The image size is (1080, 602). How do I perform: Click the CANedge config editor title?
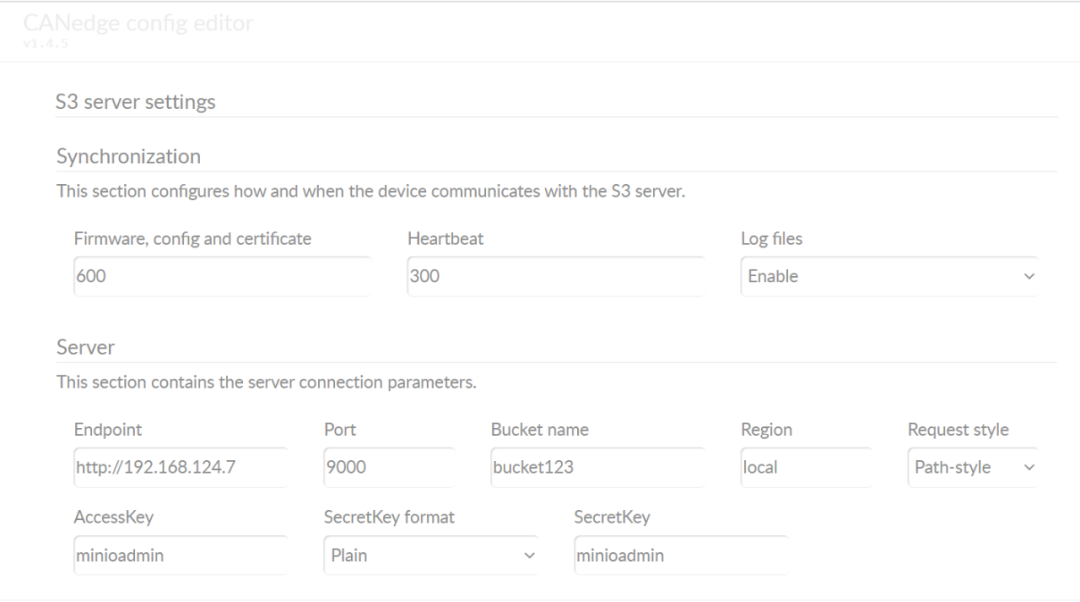138,23
